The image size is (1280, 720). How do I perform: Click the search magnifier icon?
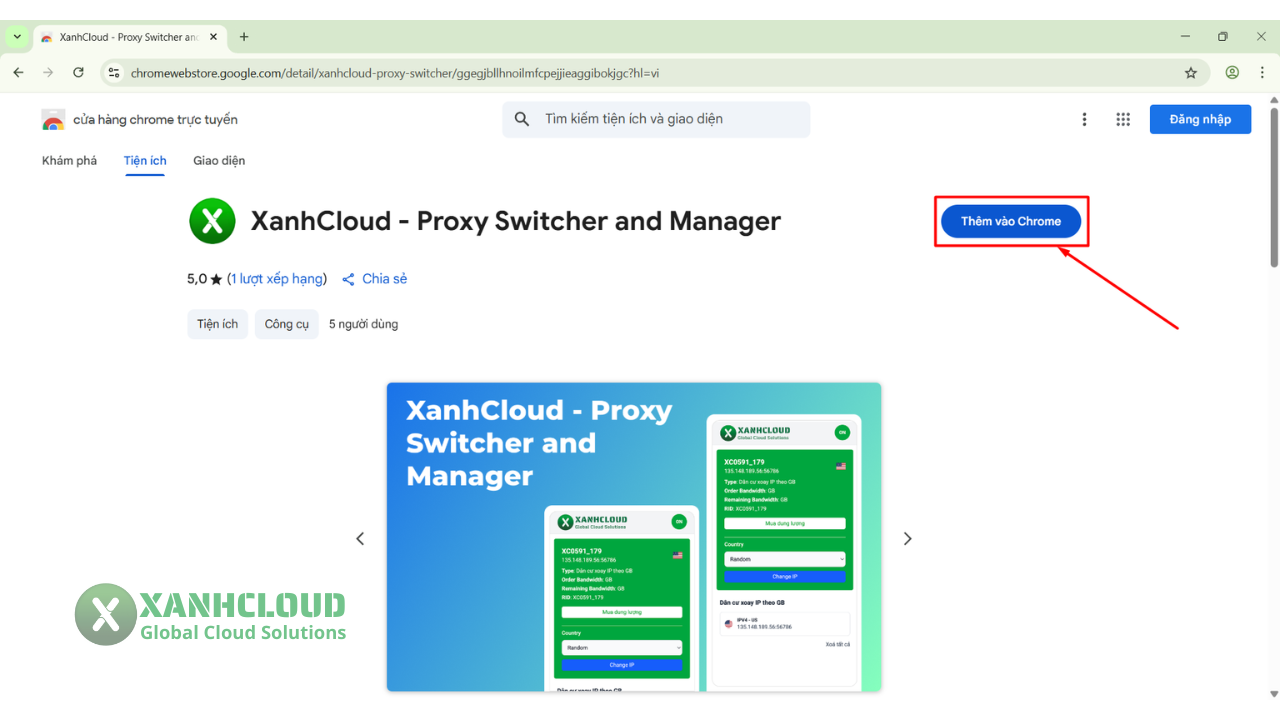(x=522, y=119)
